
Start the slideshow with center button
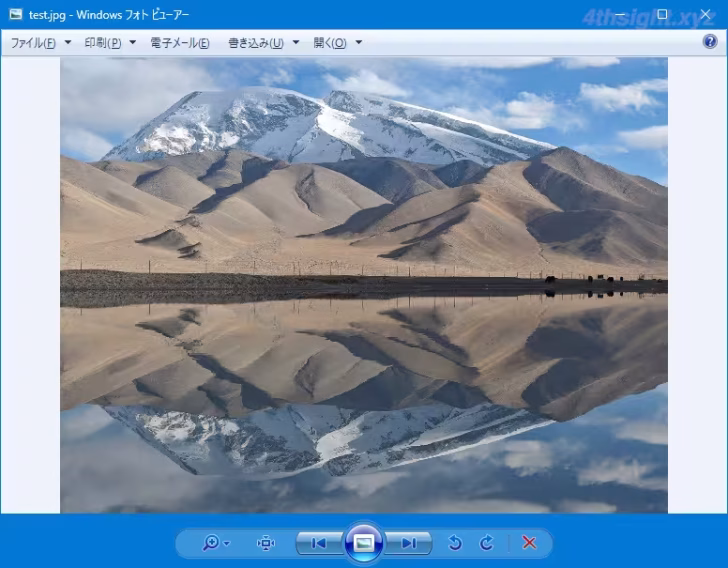pos(364,542)
